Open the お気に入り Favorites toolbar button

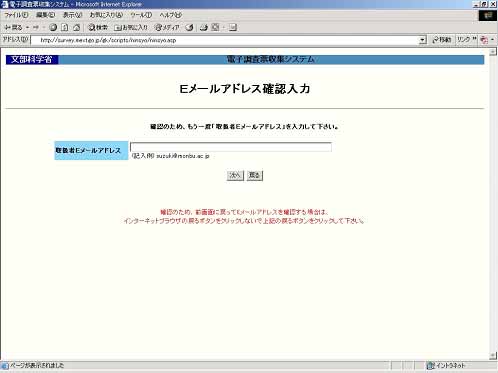pos(131,27)
